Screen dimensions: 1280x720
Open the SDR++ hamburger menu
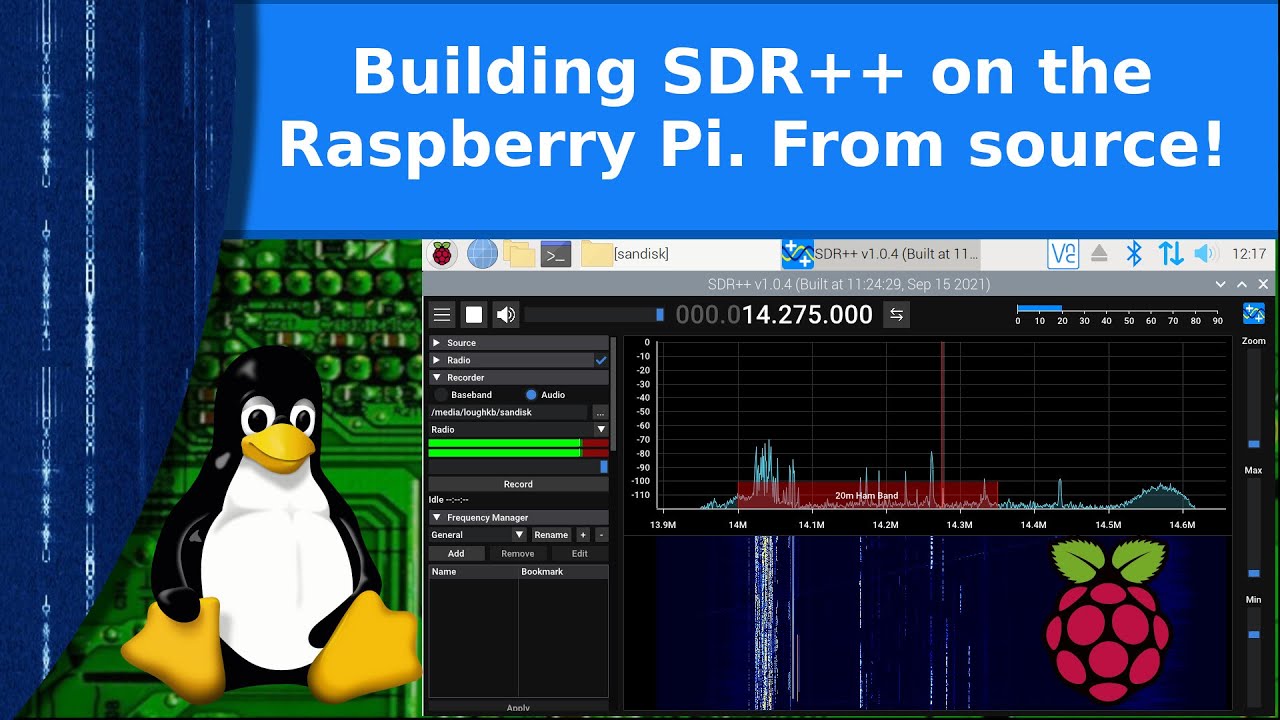click(441, 315)
